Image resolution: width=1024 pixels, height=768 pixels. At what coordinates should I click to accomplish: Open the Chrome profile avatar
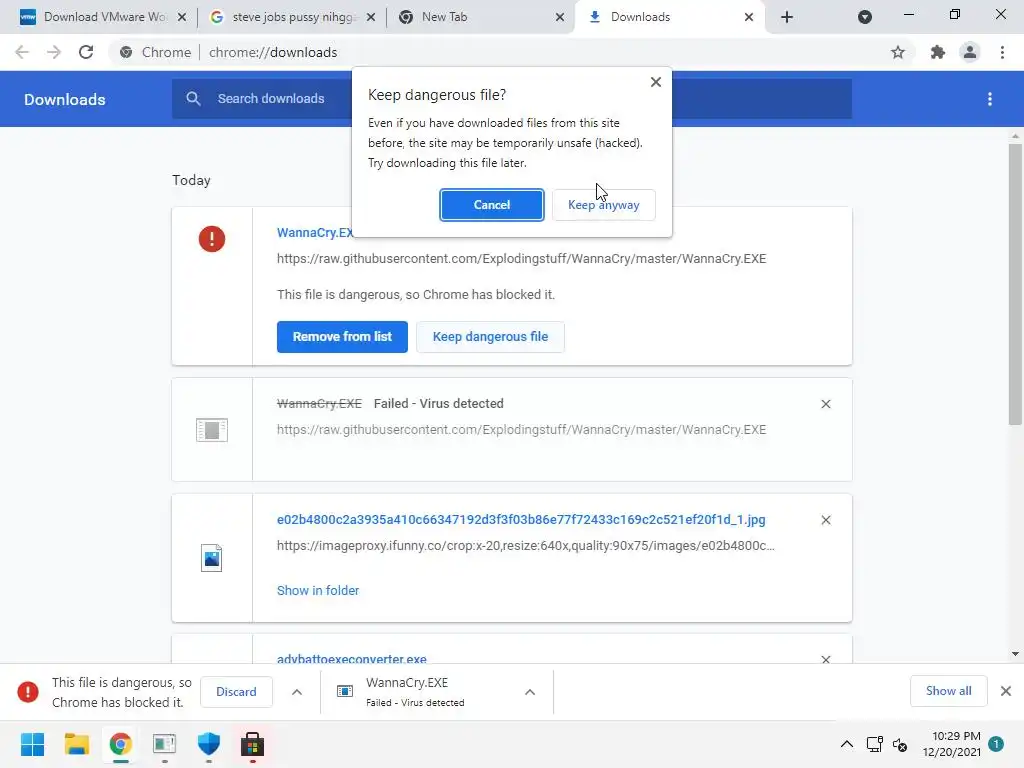pos(970,52)
